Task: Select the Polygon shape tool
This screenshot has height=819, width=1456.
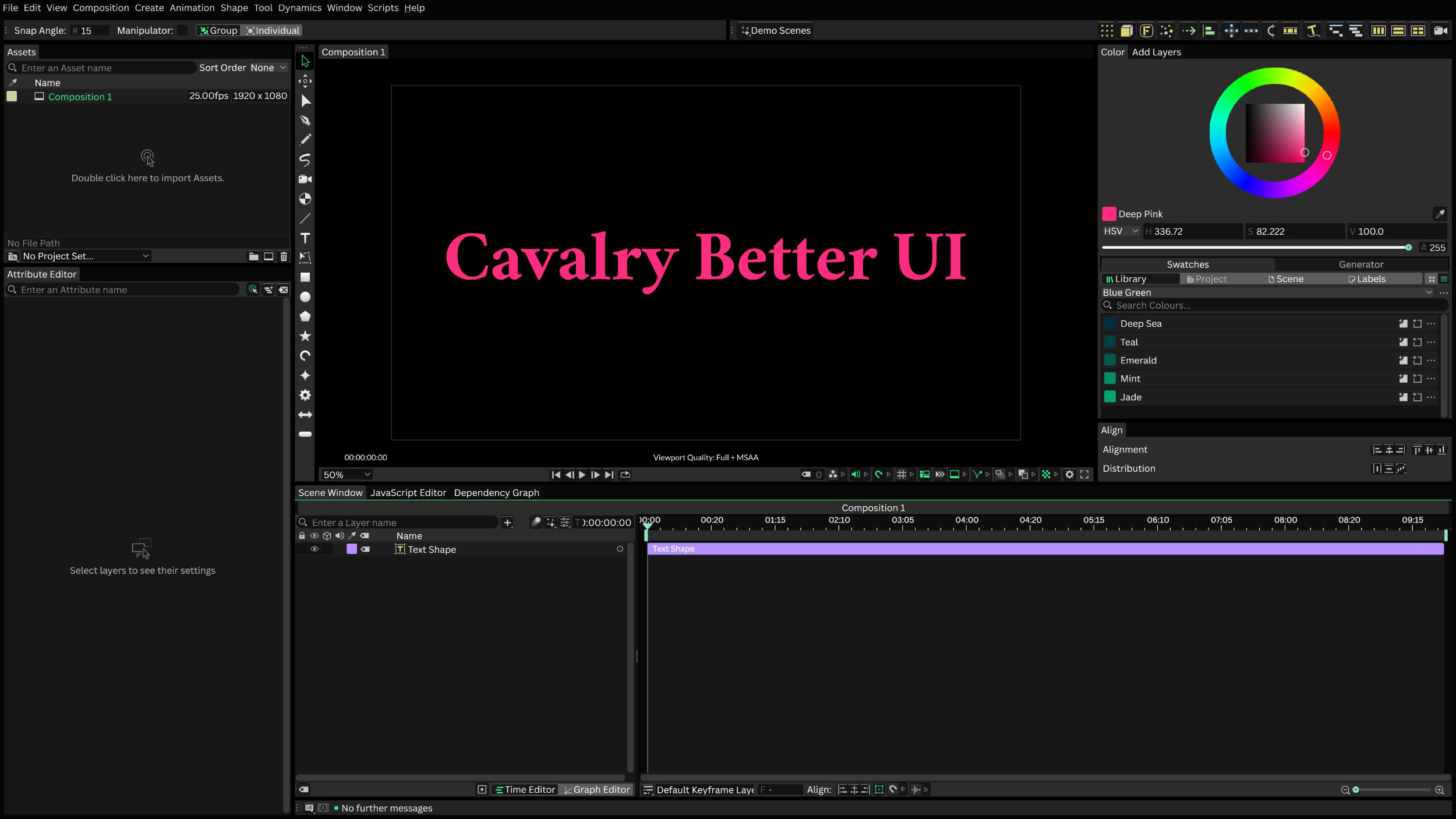Action: click(x=305, y=316)
